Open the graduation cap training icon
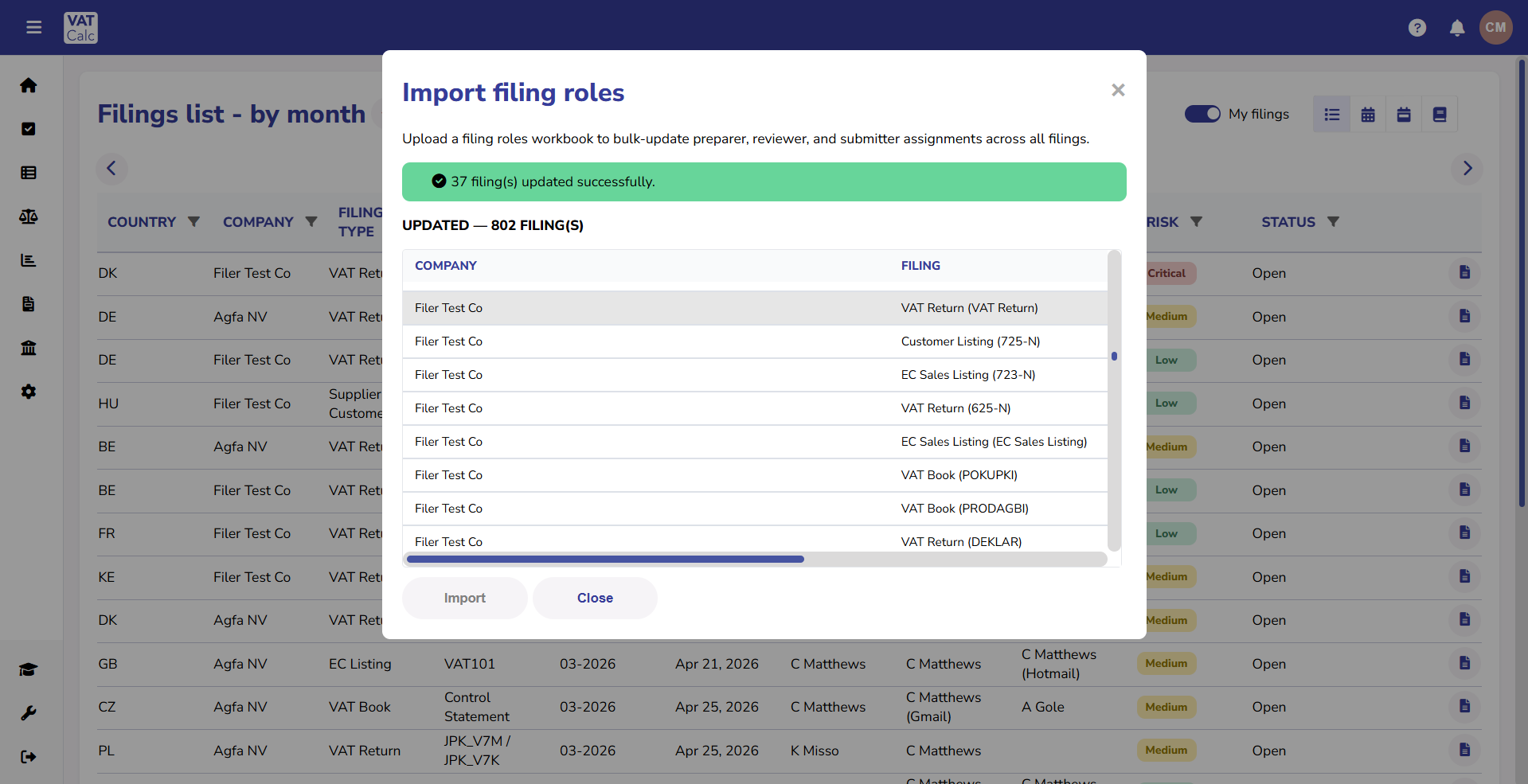Image resolution: width=1528 pixels, height=784 pixels. coord(29,669)
